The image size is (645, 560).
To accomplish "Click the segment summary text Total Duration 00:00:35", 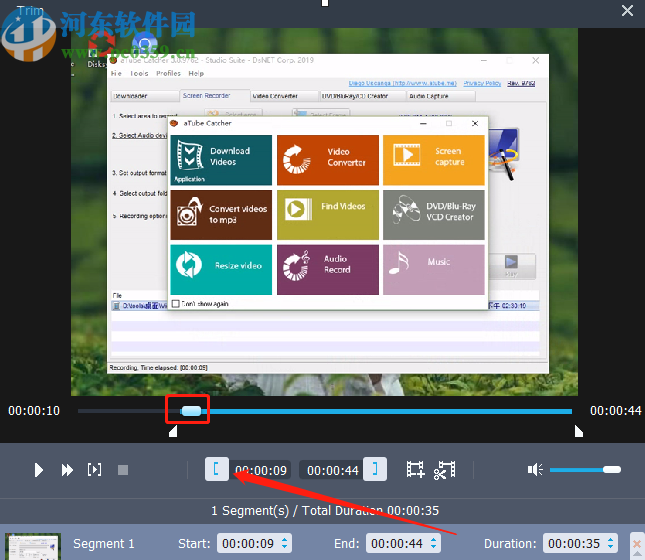I will coord(370,511).
